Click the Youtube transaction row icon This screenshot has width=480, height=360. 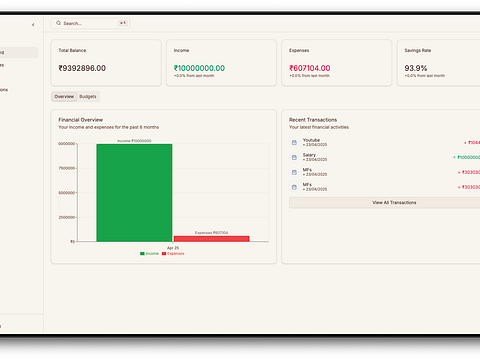pyautogui.click(x=294, y=142)
